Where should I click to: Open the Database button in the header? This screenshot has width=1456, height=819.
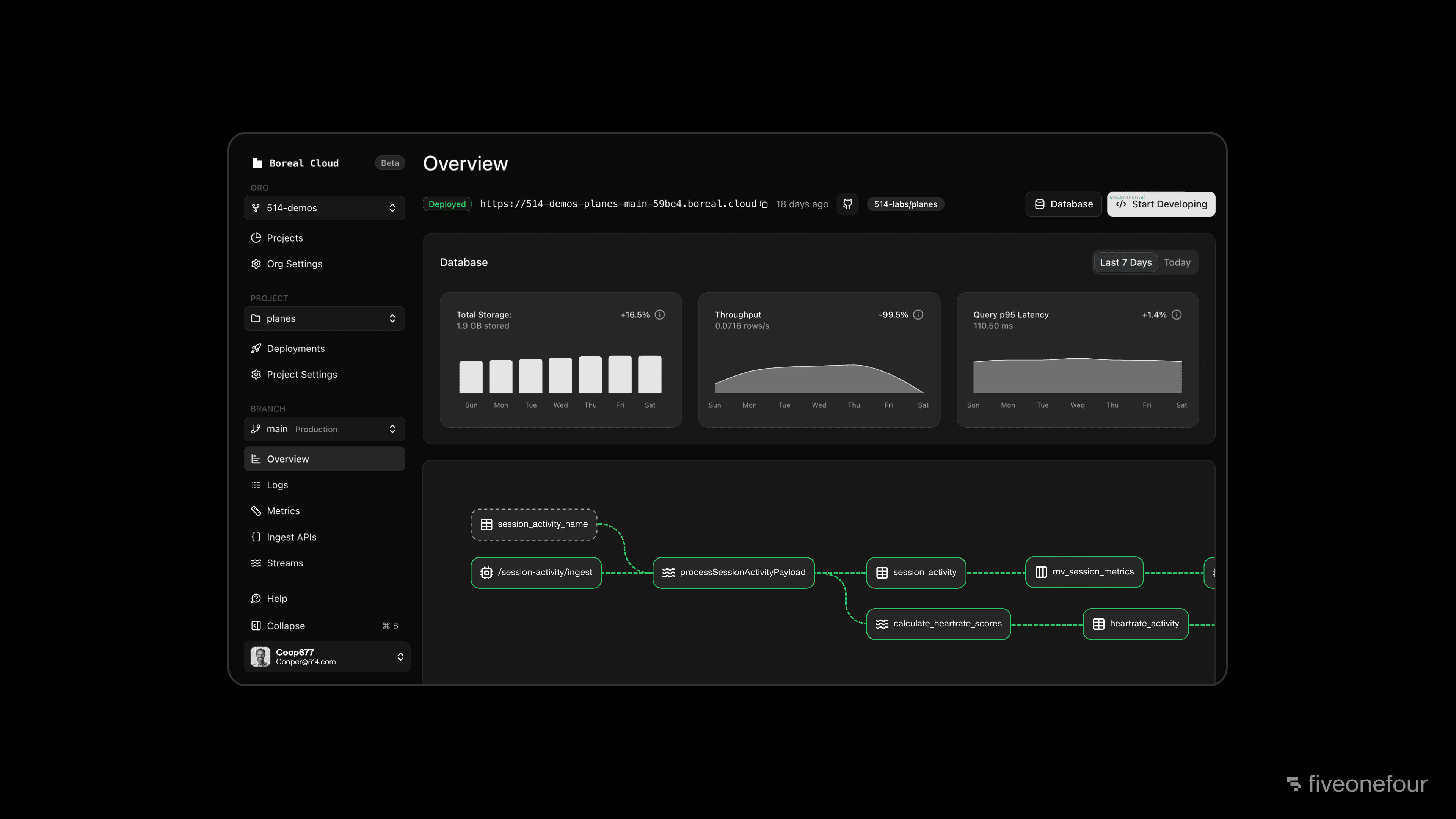1063,204
